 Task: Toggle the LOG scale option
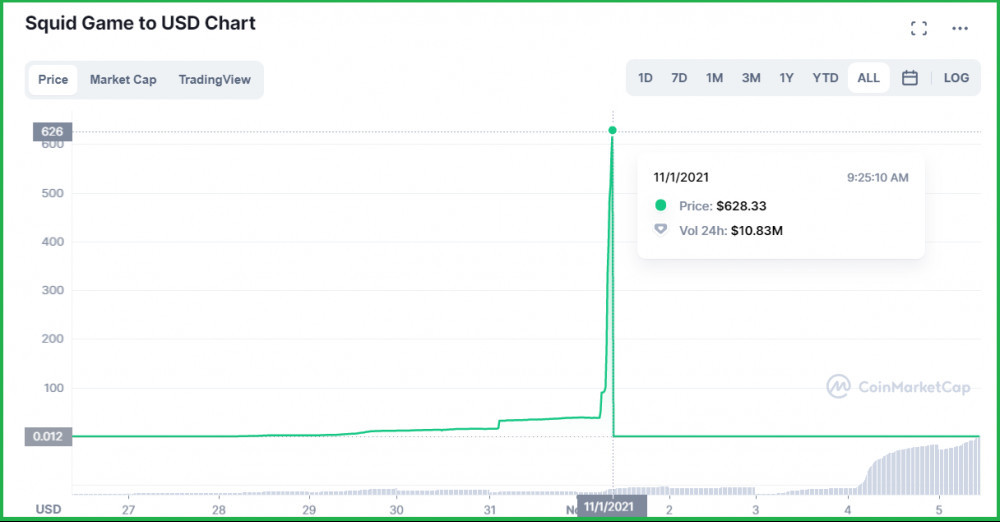coord(956,78)
